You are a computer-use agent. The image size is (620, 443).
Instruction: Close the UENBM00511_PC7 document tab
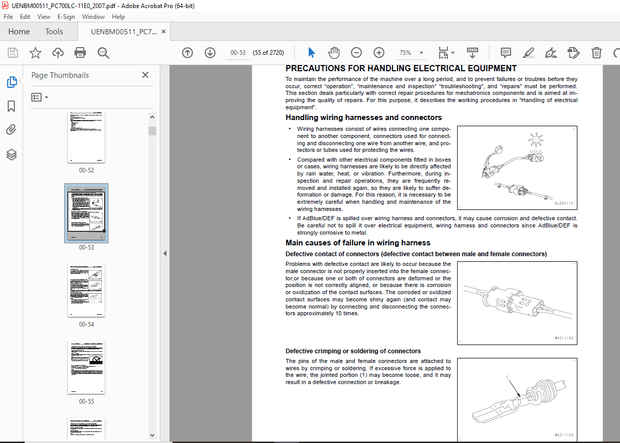coord(164,32)
